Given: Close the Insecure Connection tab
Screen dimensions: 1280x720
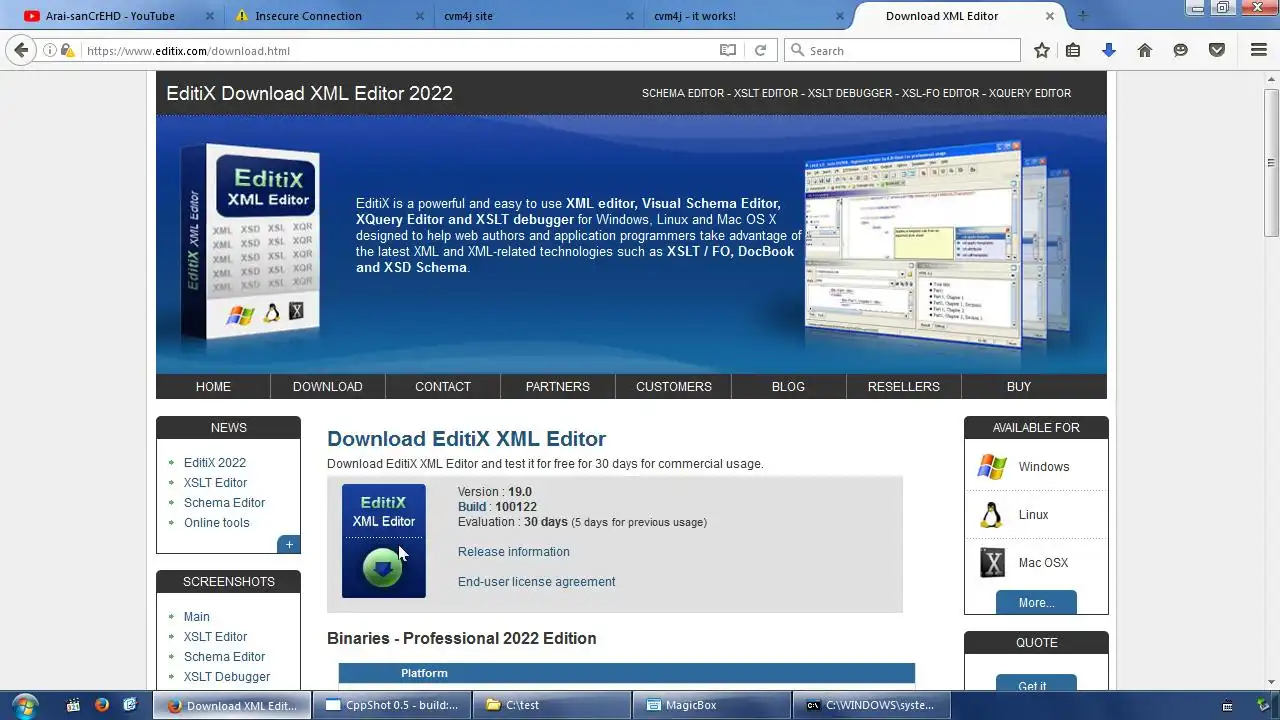Looking at the screenshot, I should [419, 16].
